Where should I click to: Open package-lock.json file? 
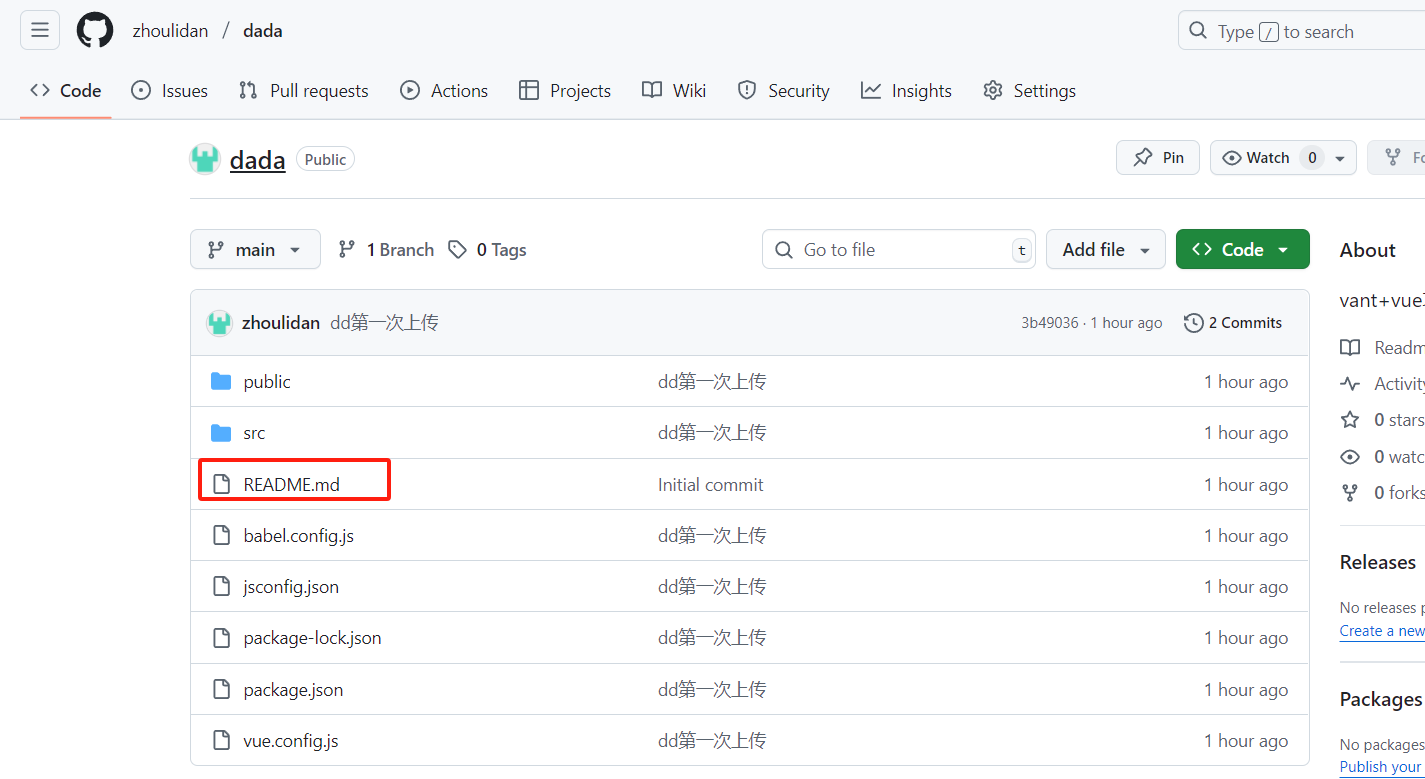312,638
